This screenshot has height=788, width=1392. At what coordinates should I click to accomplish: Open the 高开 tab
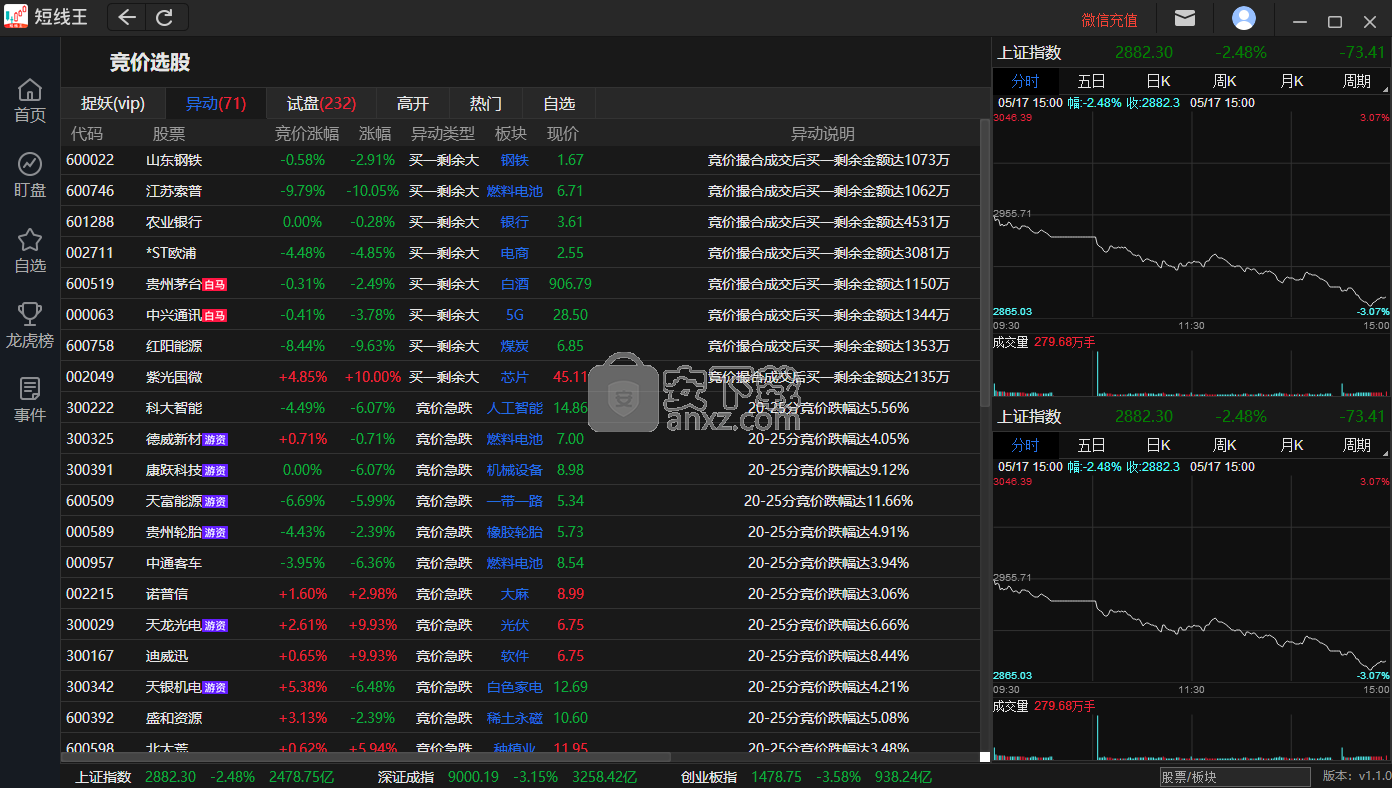coord(413,103)
